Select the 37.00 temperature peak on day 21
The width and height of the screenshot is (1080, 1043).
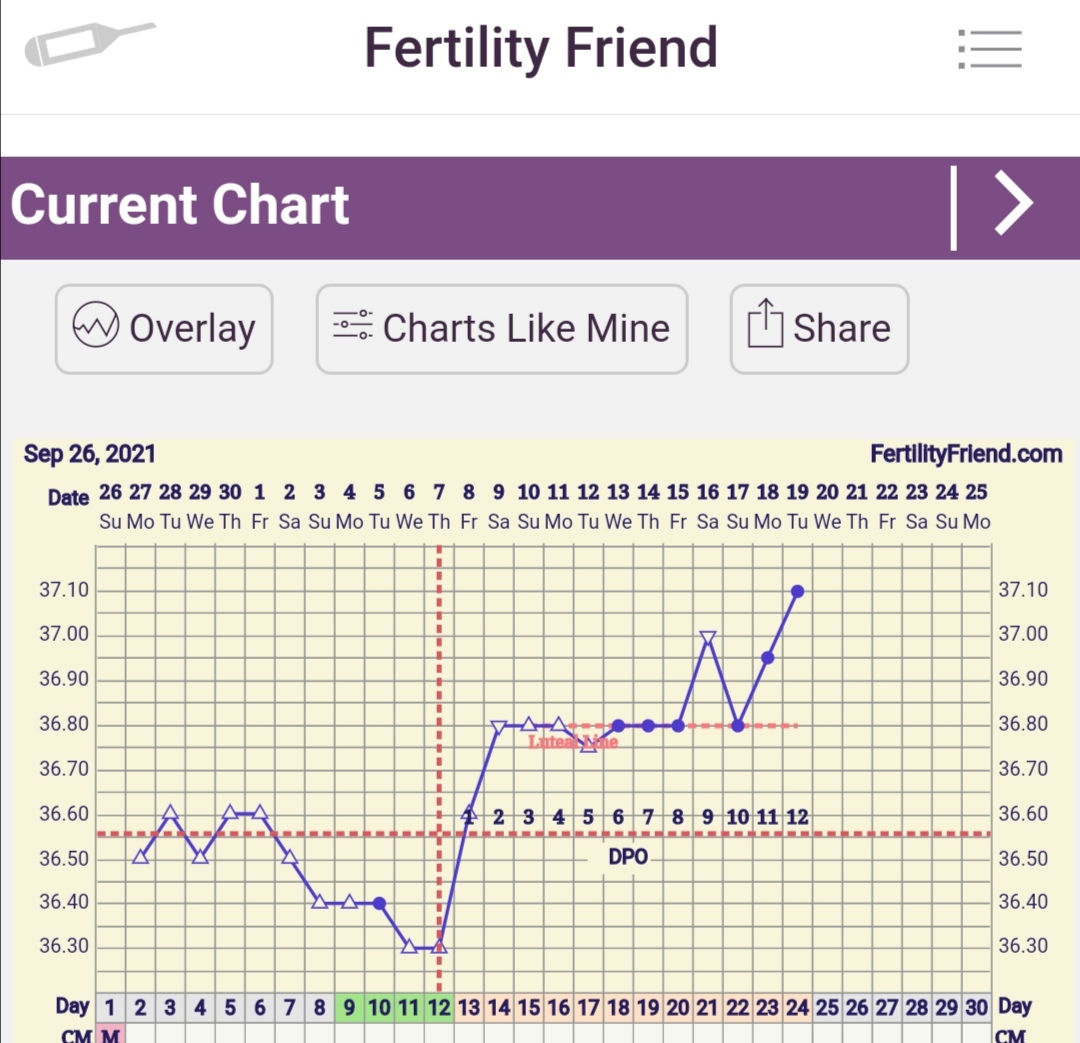[x=708, y=637]
